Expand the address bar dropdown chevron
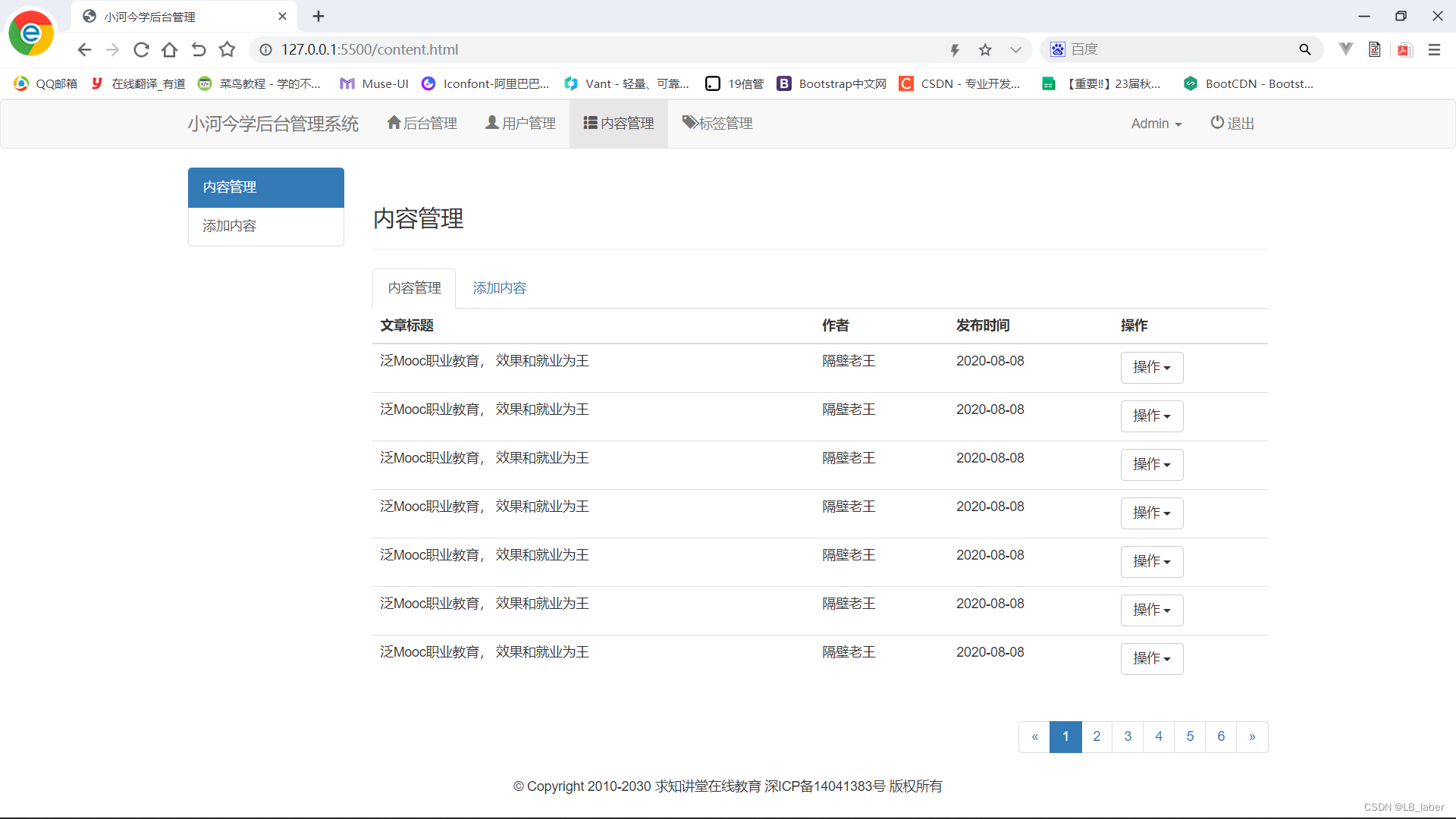The image size is (1456, 819). [1015, 50]
